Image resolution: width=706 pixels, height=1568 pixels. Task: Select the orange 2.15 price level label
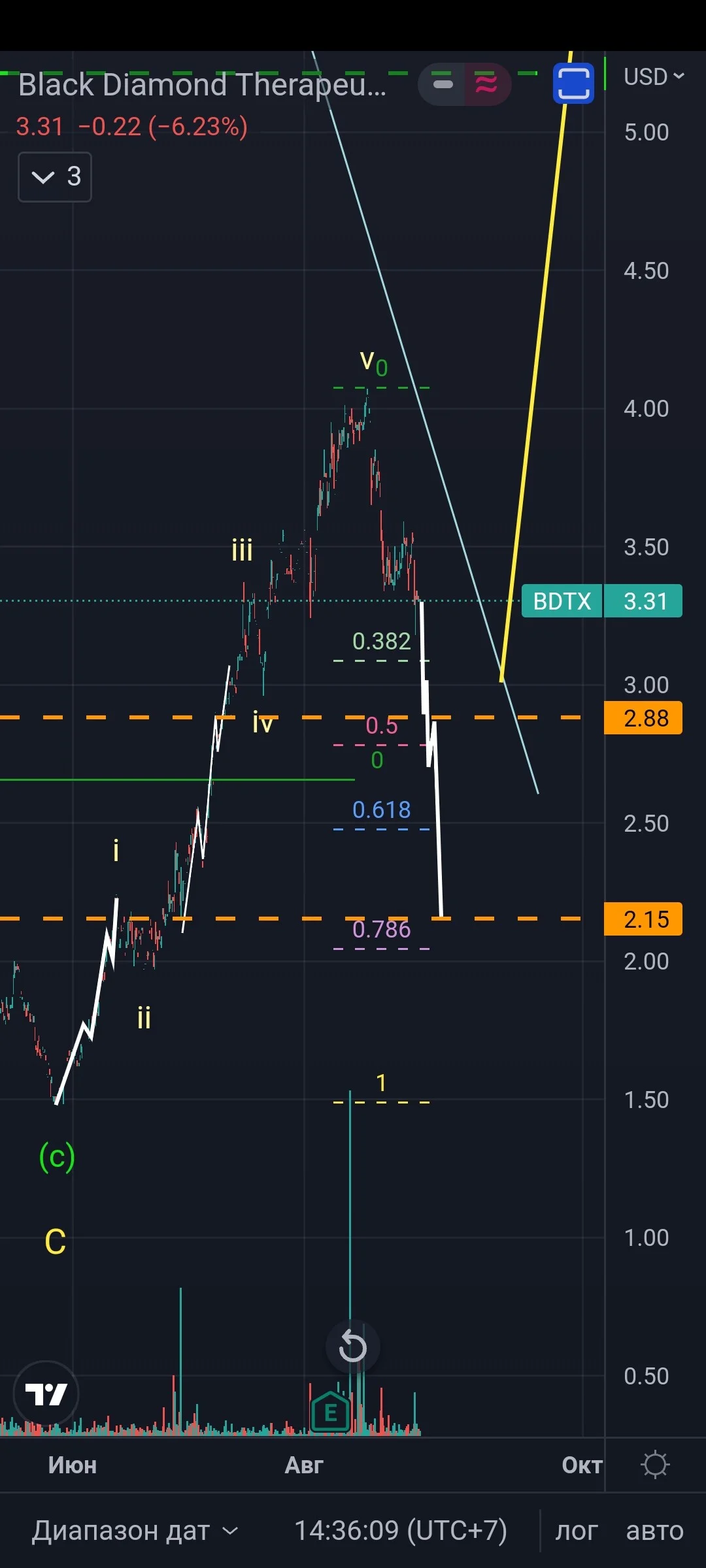(x=643, y=919)
